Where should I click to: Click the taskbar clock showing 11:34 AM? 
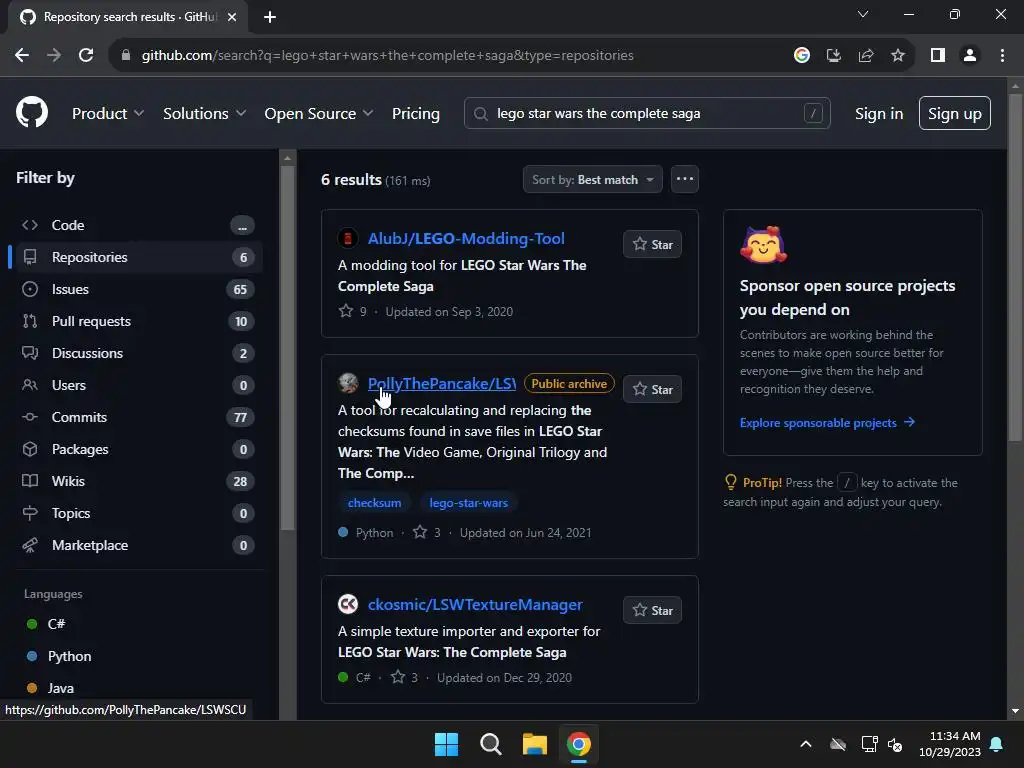[x=949, y=744]
